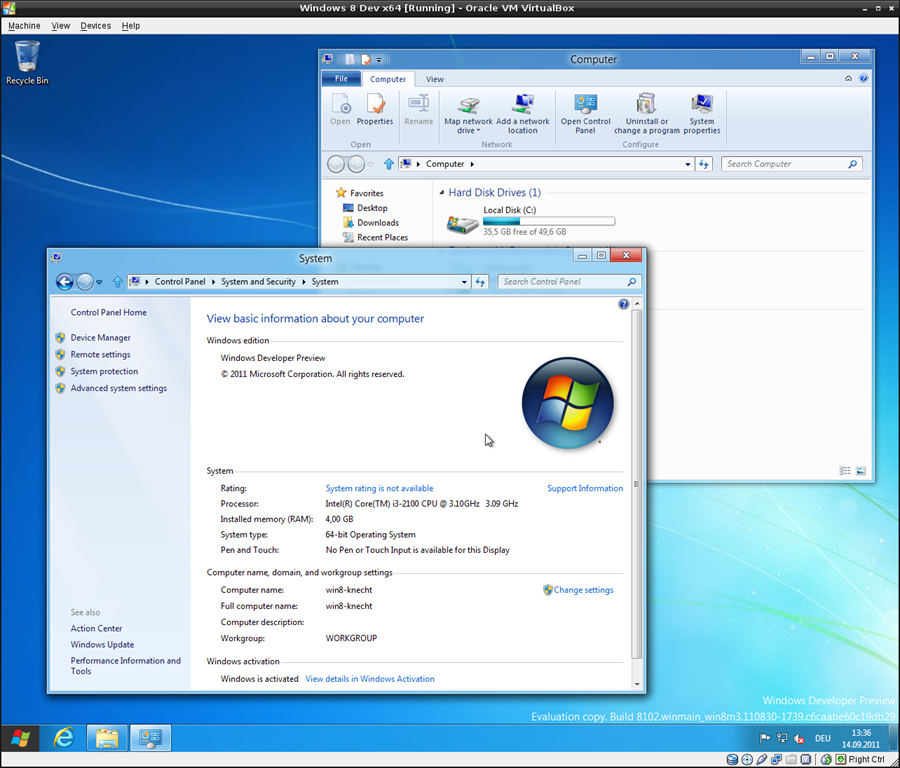Minimize the ribbon in Computer window
Screen dimensions: 900x768
click(848, 79)
